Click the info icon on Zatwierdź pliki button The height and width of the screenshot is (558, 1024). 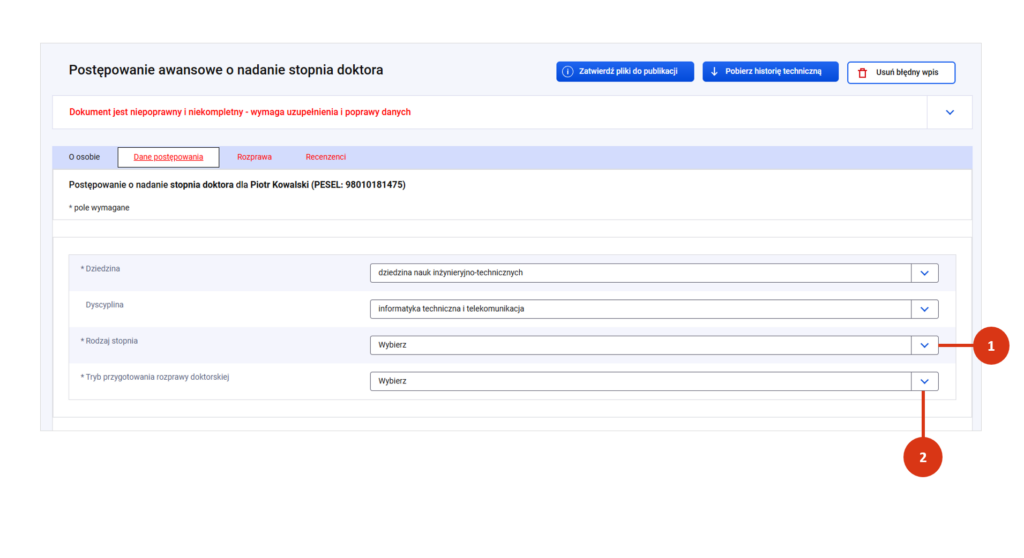click(x=568, y=72)
